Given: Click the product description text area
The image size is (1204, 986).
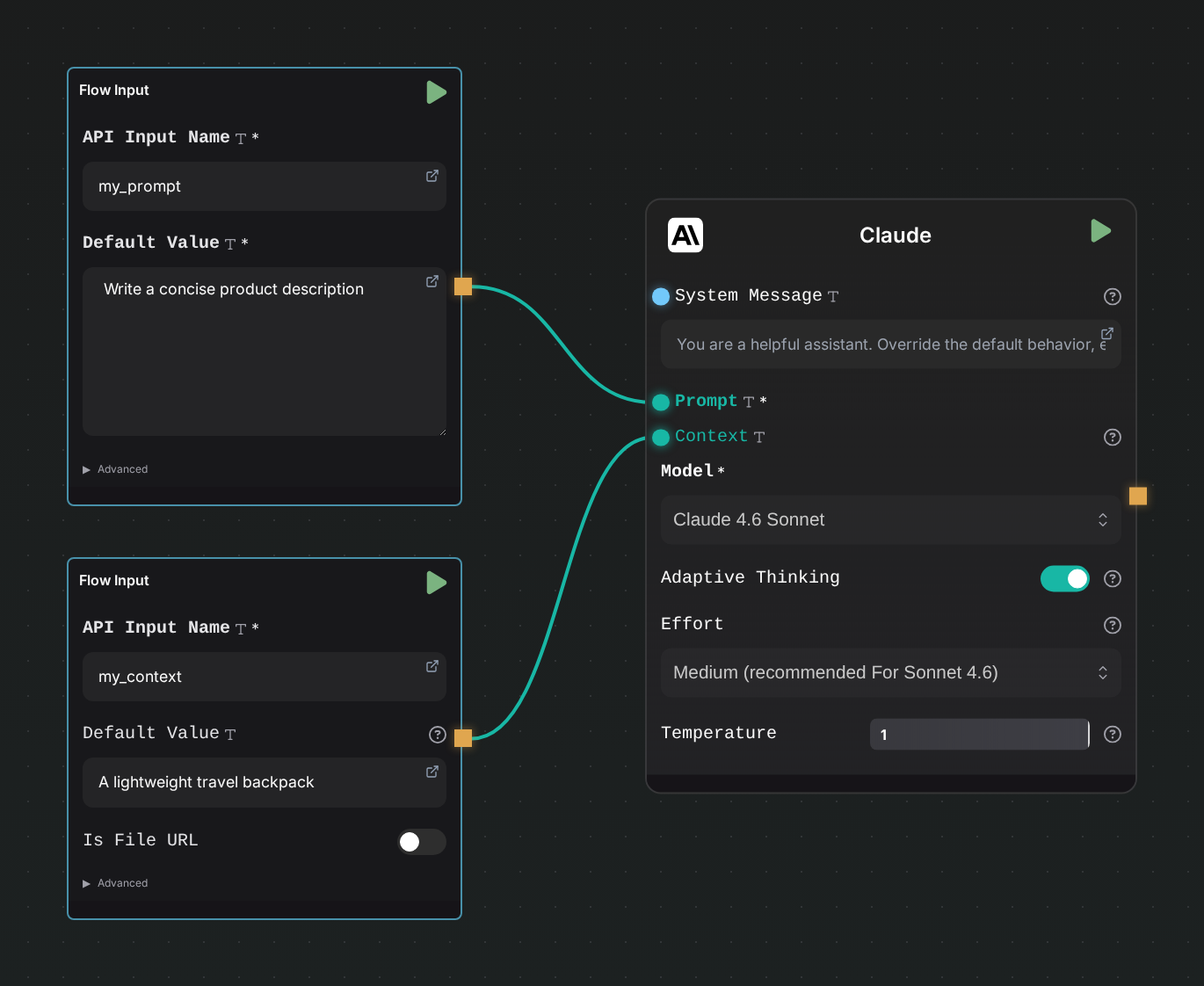Looking at the screenshot, I should coord(265,352).
